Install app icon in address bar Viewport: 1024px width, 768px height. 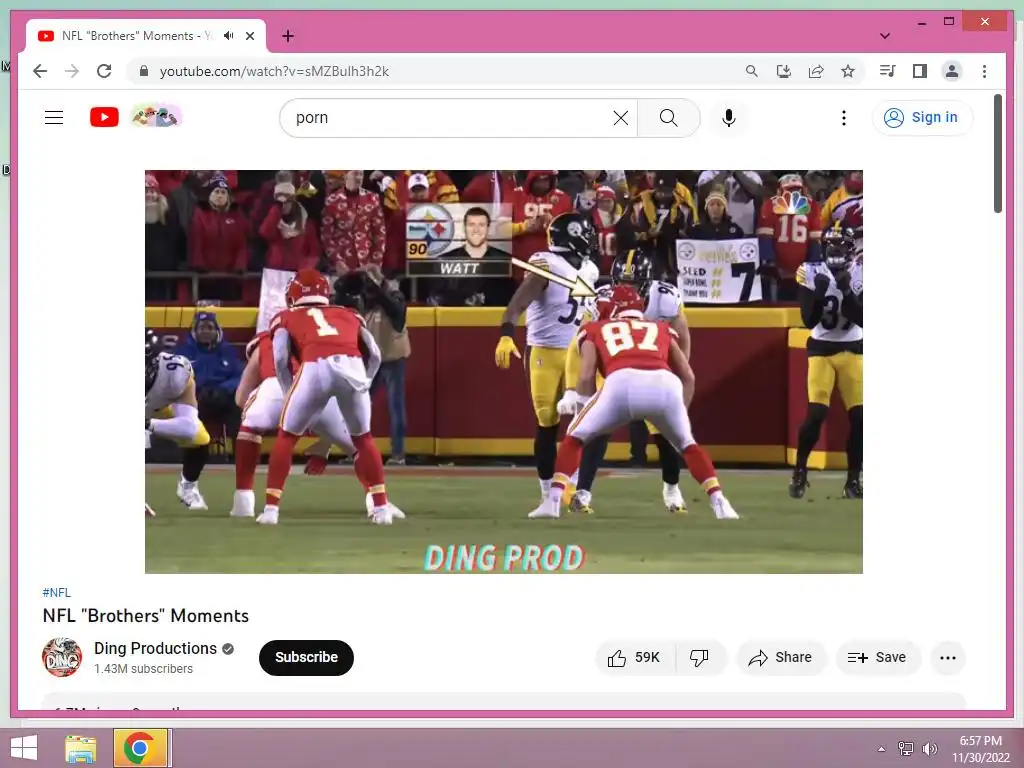pyautogui.click(x=784, y=71)
